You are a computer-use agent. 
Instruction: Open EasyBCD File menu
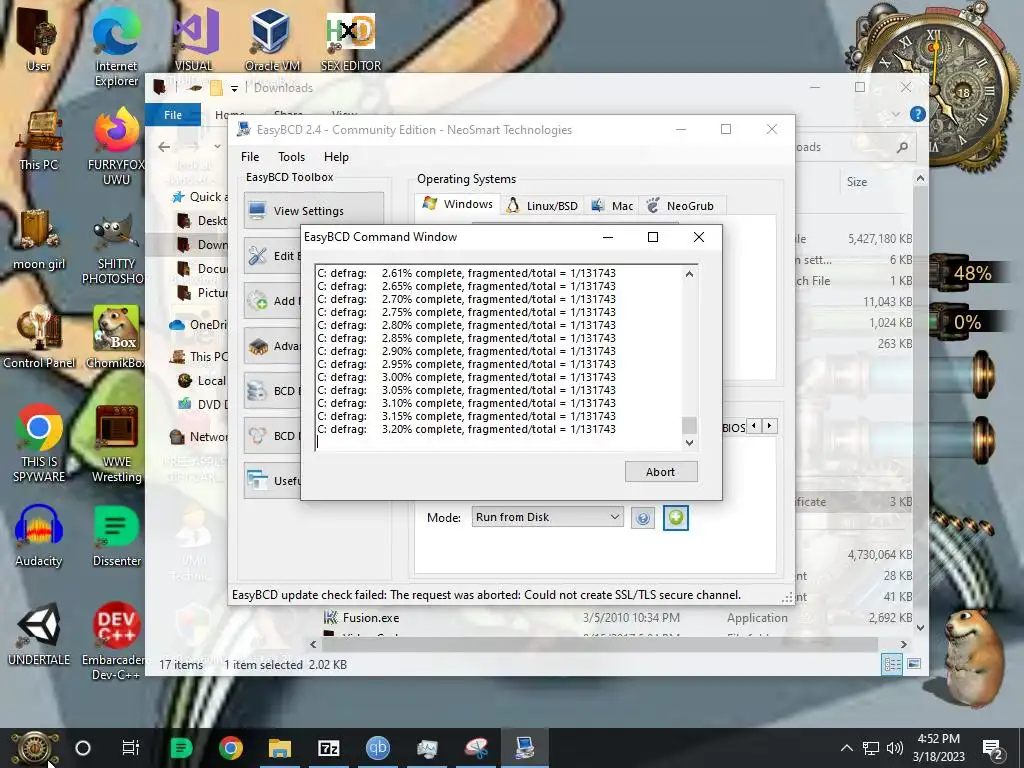[249, 157]
